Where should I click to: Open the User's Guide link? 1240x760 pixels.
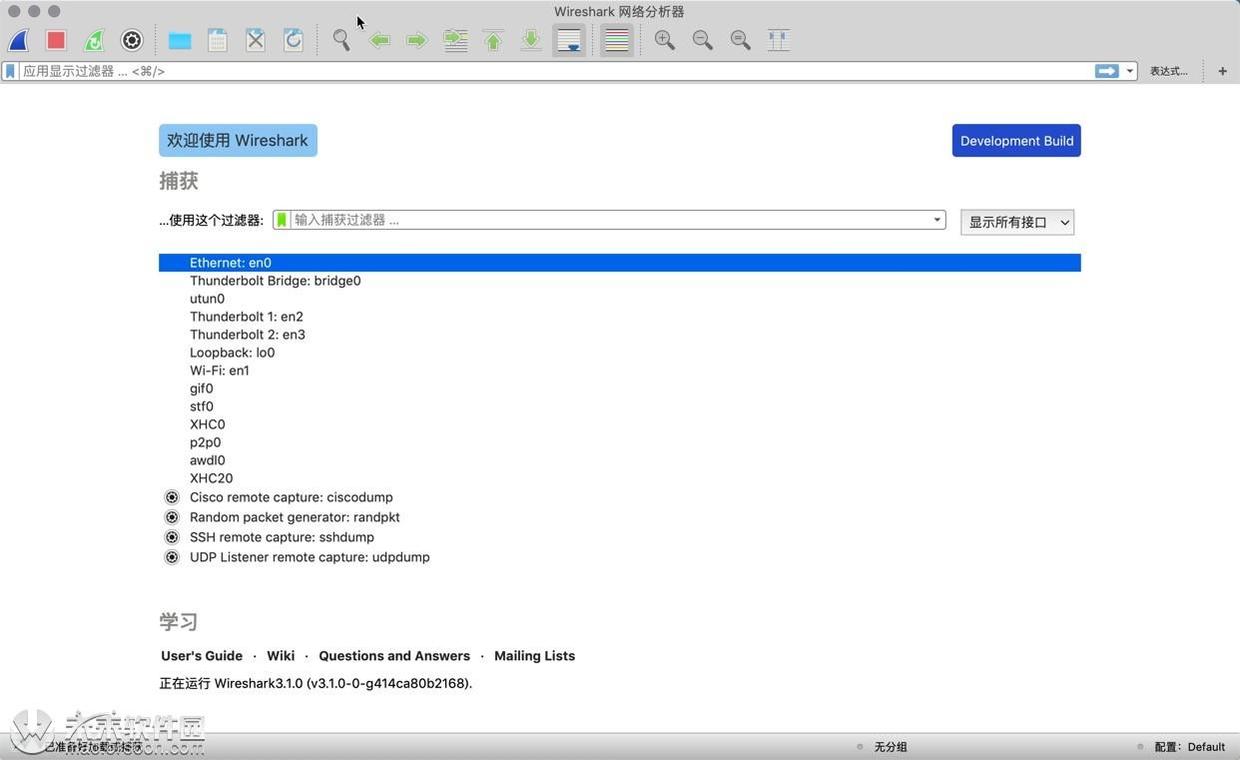(x=202, y=656)
